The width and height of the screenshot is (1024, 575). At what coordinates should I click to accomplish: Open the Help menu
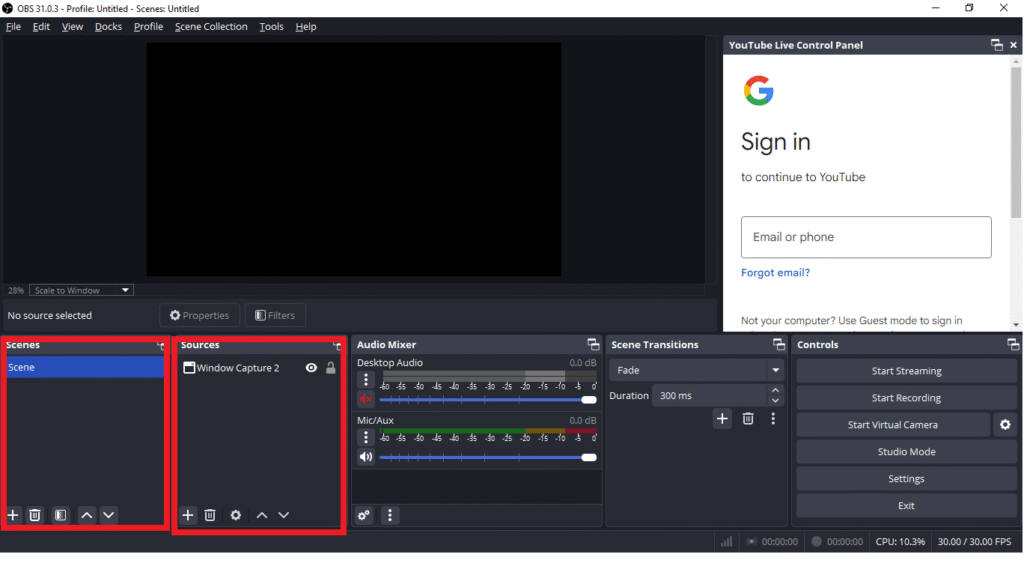(306, 27)
